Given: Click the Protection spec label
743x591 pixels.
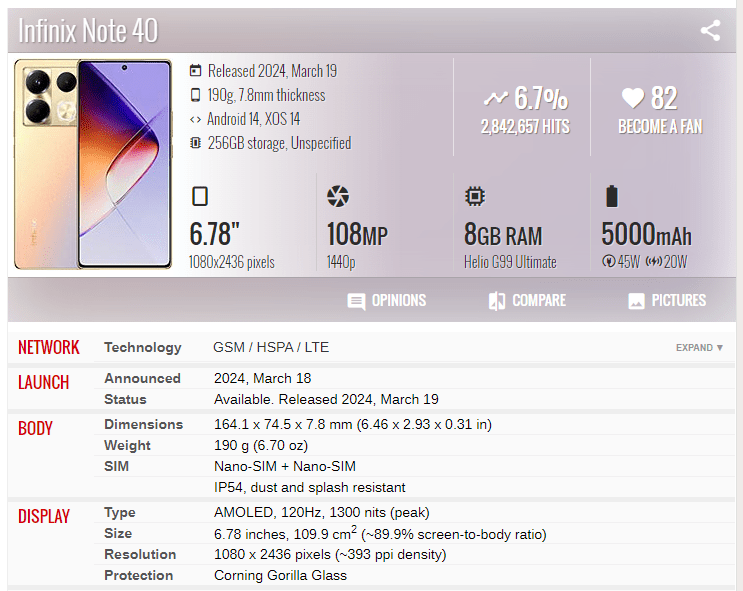Looking at the screenshot, I should tap(139, 575).
